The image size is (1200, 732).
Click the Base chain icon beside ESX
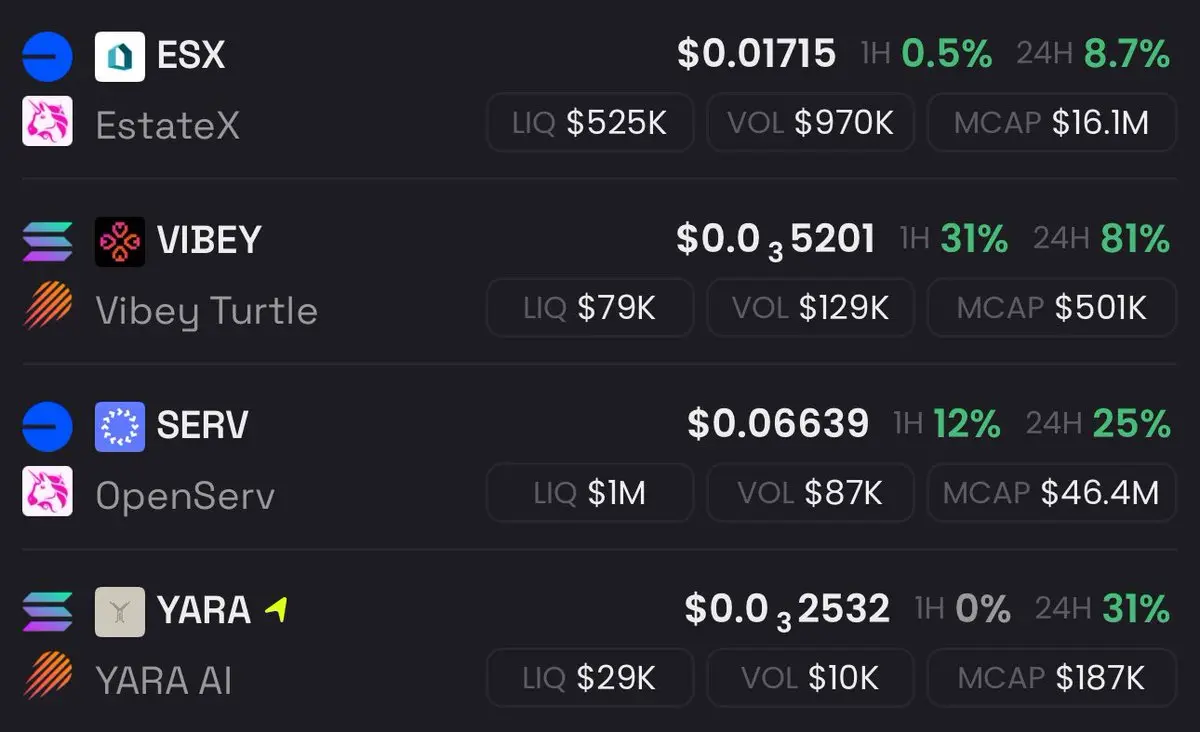47,56
